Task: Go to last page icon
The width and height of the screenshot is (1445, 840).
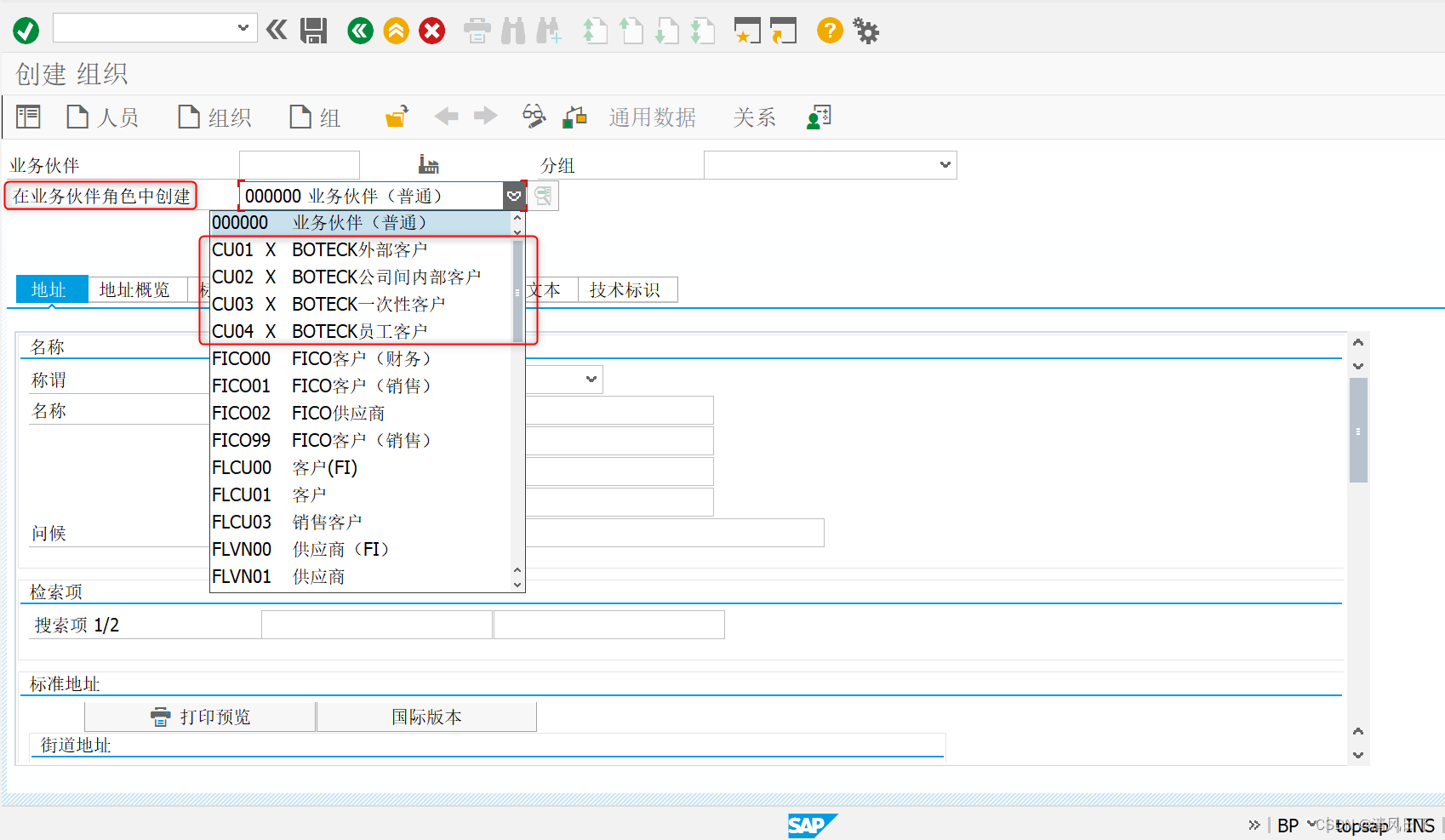Action: (x=702, y=31)
